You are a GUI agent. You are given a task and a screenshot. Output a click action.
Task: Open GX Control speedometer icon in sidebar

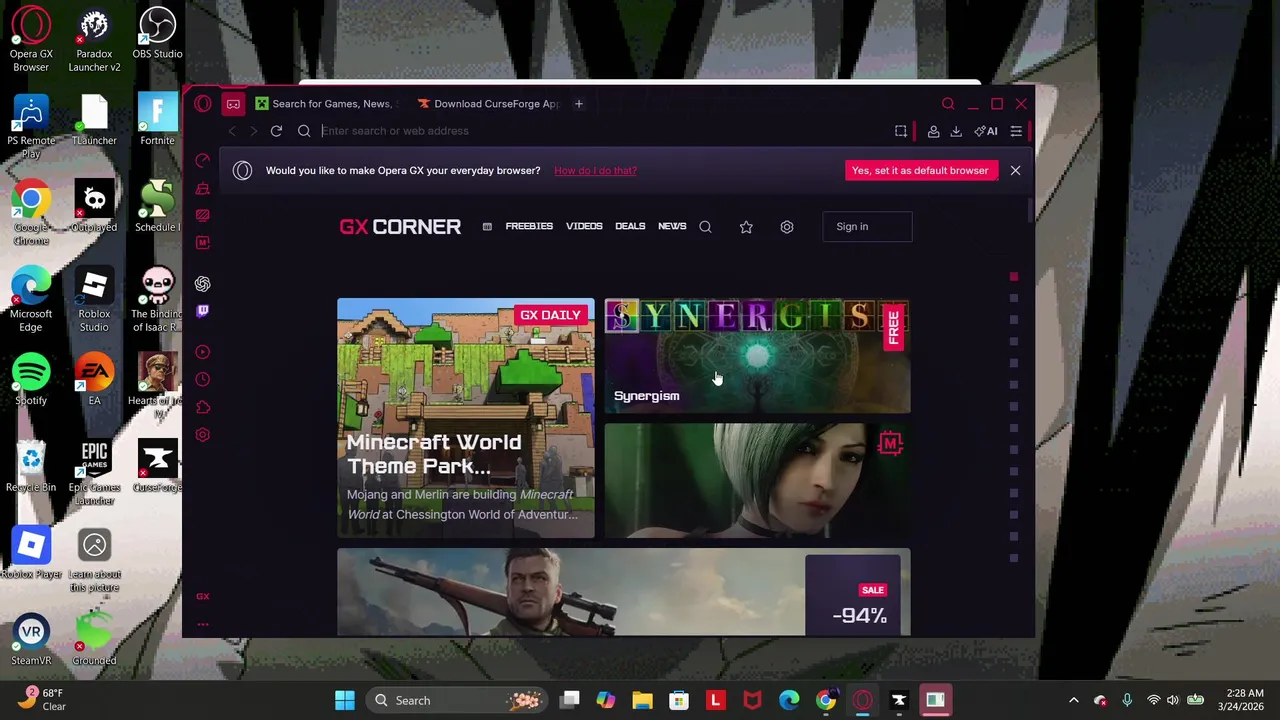pos(203,160)
